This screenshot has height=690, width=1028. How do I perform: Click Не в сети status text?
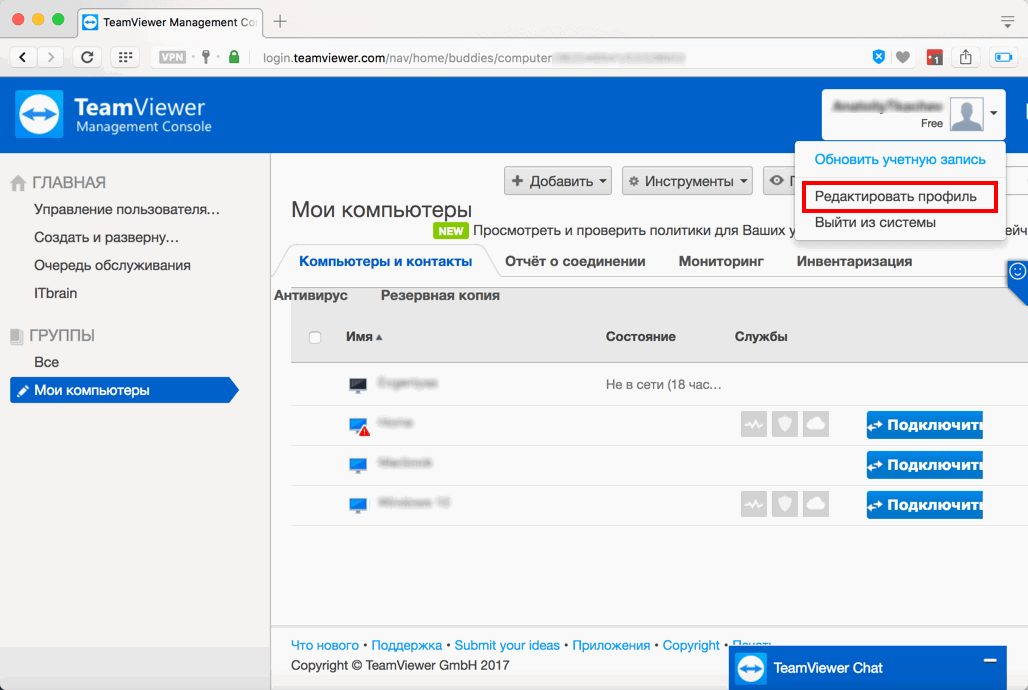point(663,385)
